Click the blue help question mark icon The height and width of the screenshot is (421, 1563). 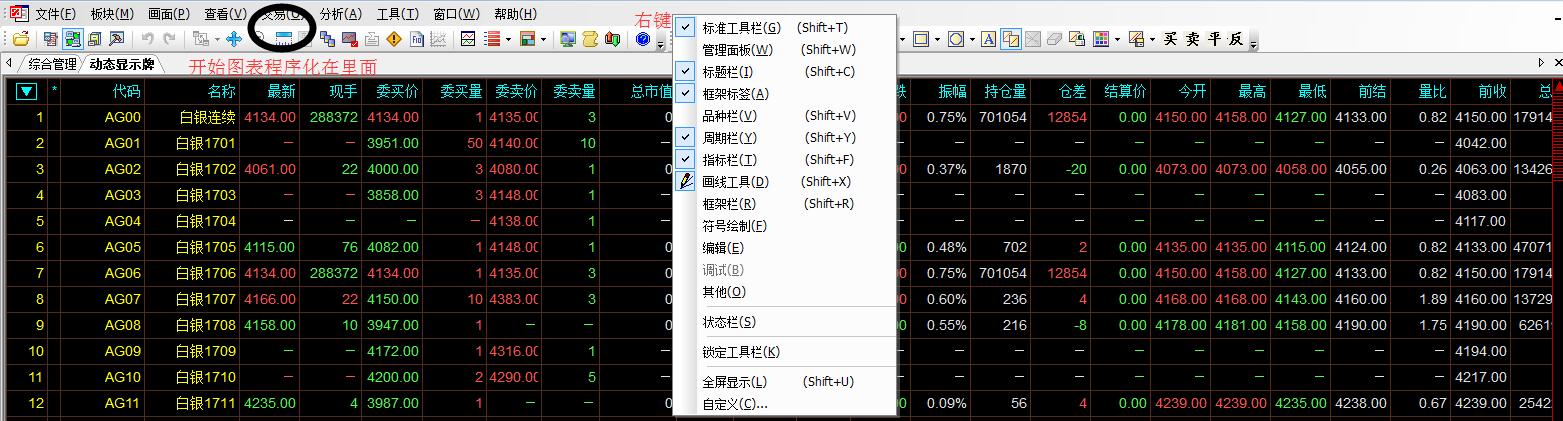[x=643, y=39]
